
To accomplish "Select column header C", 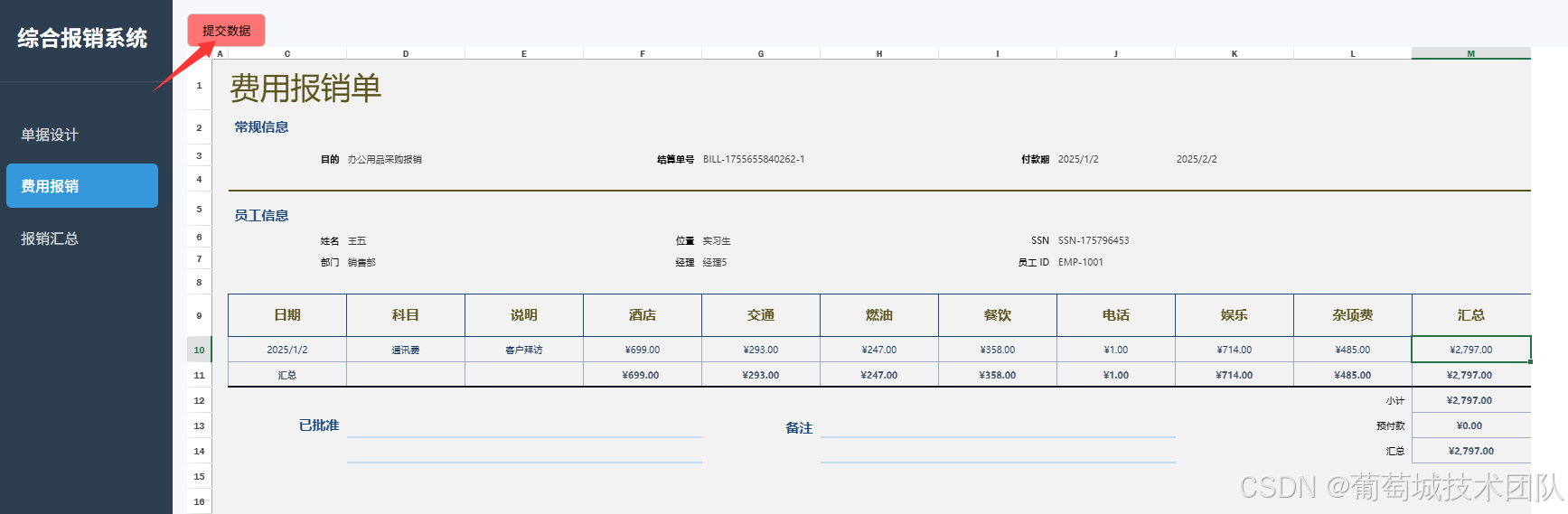I will 287,53.
